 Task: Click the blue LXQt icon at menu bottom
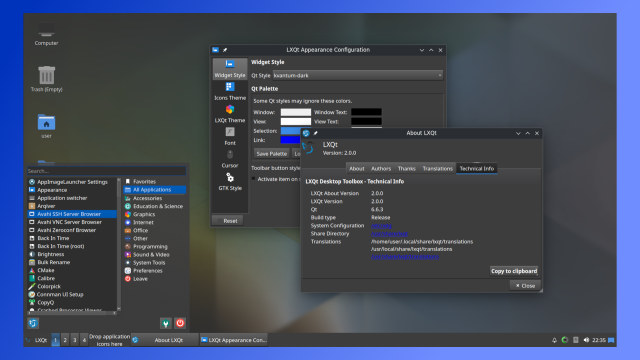tap(33, 323)
